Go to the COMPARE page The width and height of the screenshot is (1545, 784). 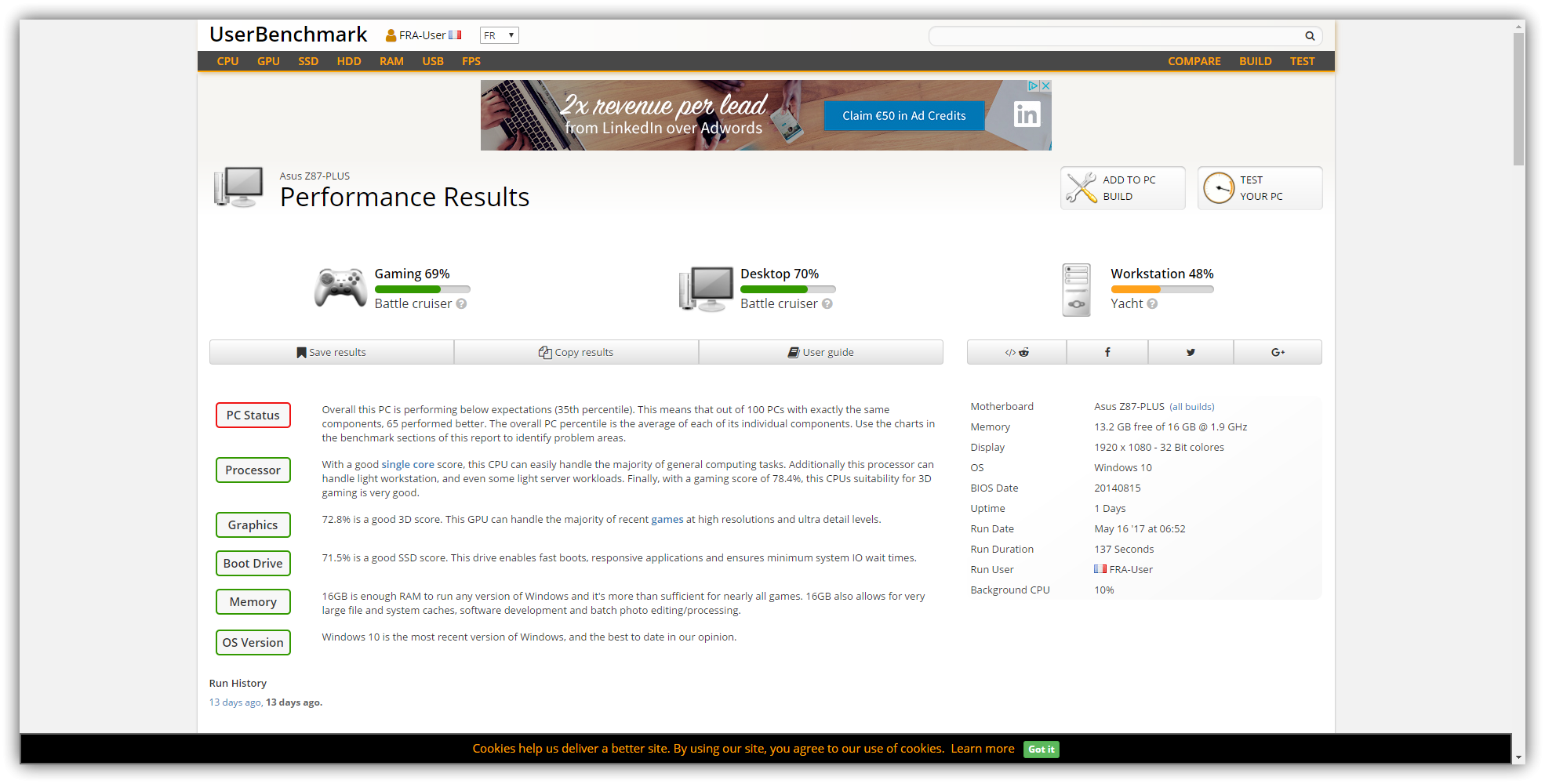[1194, 61]
